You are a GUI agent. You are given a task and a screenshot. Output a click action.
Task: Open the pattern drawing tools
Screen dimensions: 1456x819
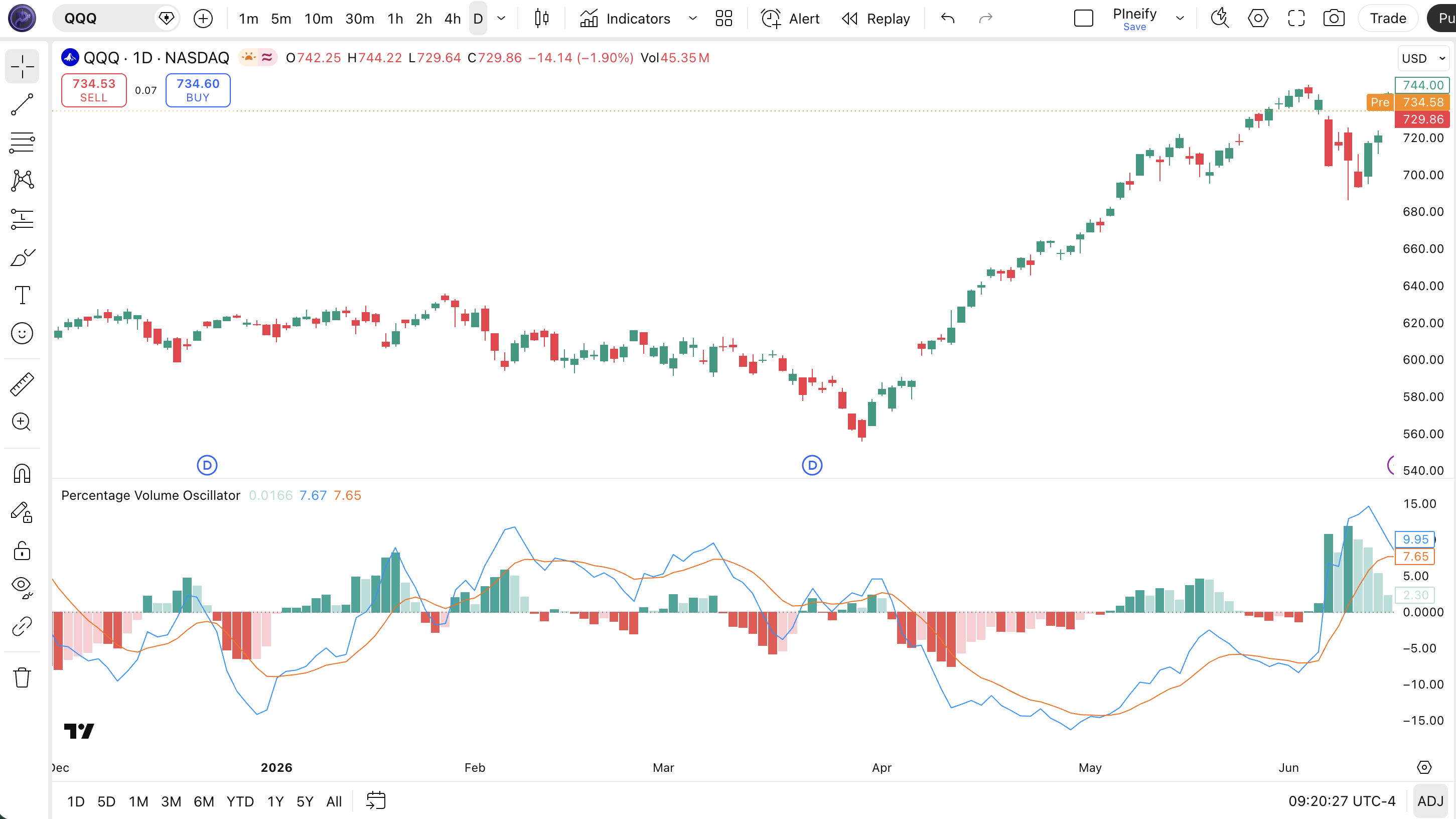(x=22, y=180)
